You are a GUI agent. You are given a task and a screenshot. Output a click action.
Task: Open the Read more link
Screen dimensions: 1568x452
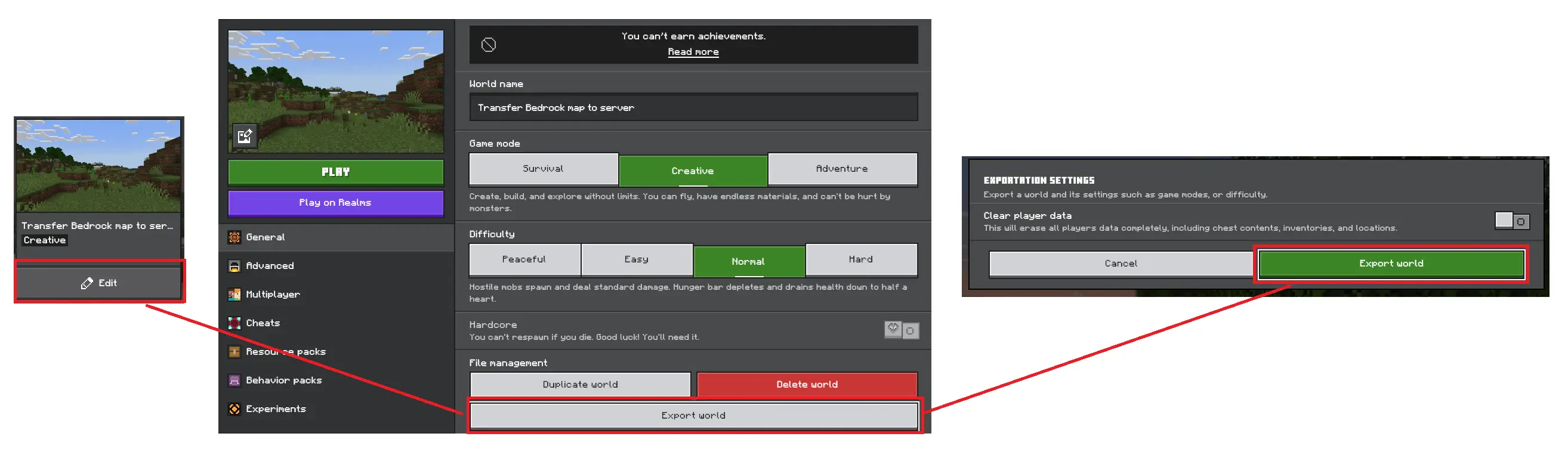pyautogui.click(x=693, y=52)
